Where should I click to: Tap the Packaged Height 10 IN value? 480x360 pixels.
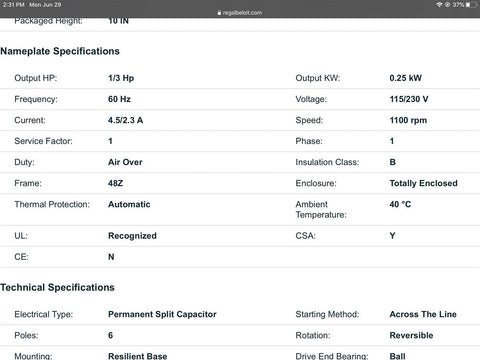pos(118,21)
